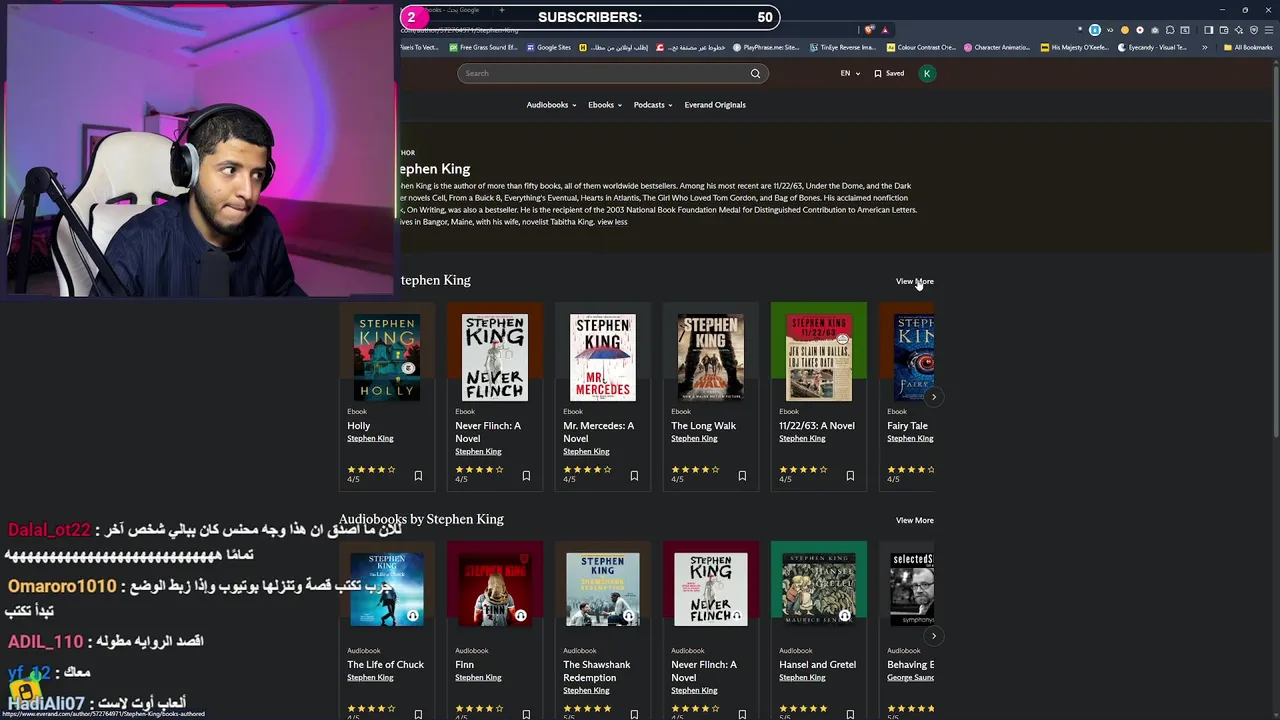Save Holly with its bookmark icon
Screen dimensions: 1280x720
(x=418, y=476)
